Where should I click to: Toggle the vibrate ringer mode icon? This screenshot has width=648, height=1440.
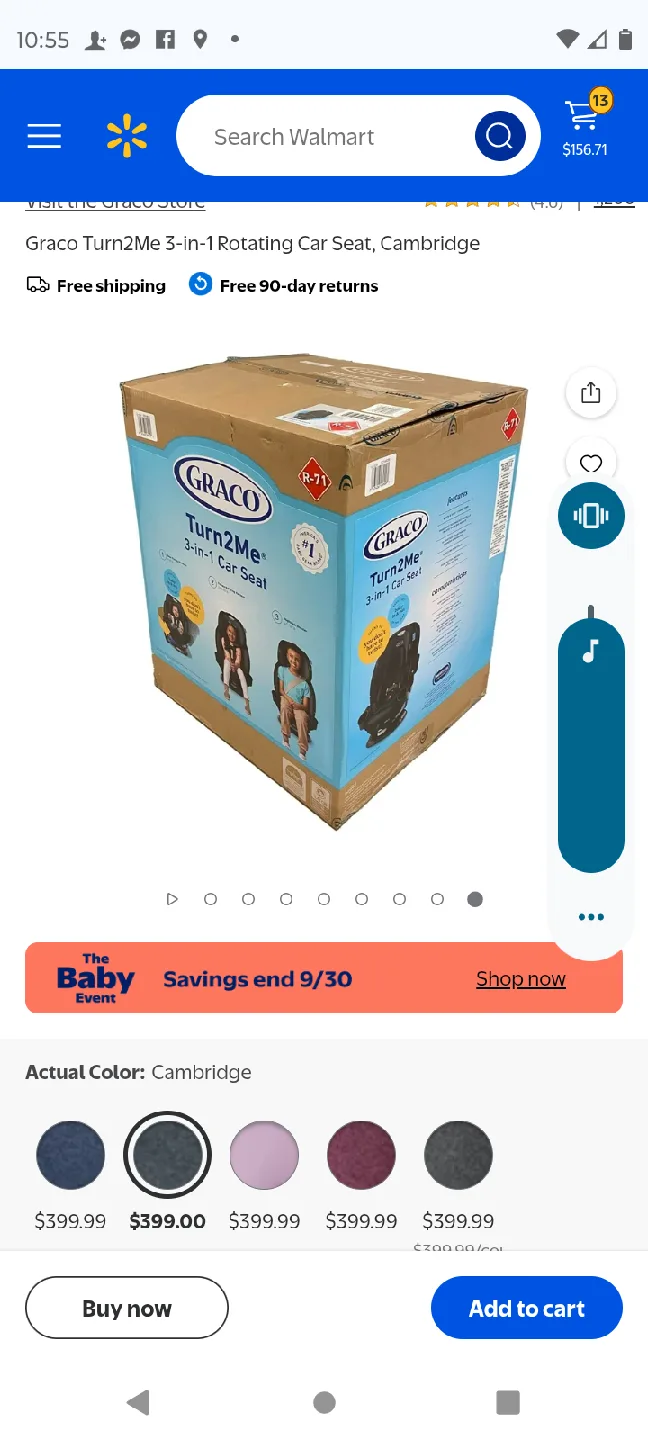coord(591,515)
